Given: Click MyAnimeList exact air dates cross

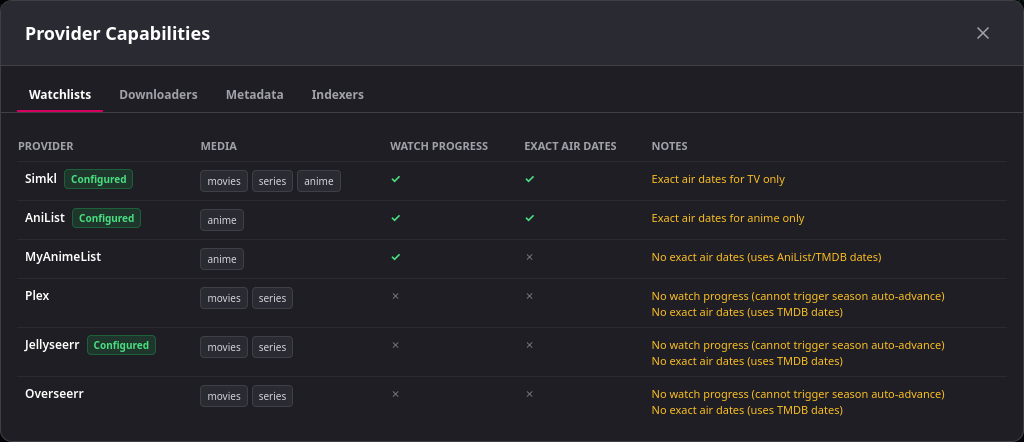Looking at the screenshot, I should (530, 257).
